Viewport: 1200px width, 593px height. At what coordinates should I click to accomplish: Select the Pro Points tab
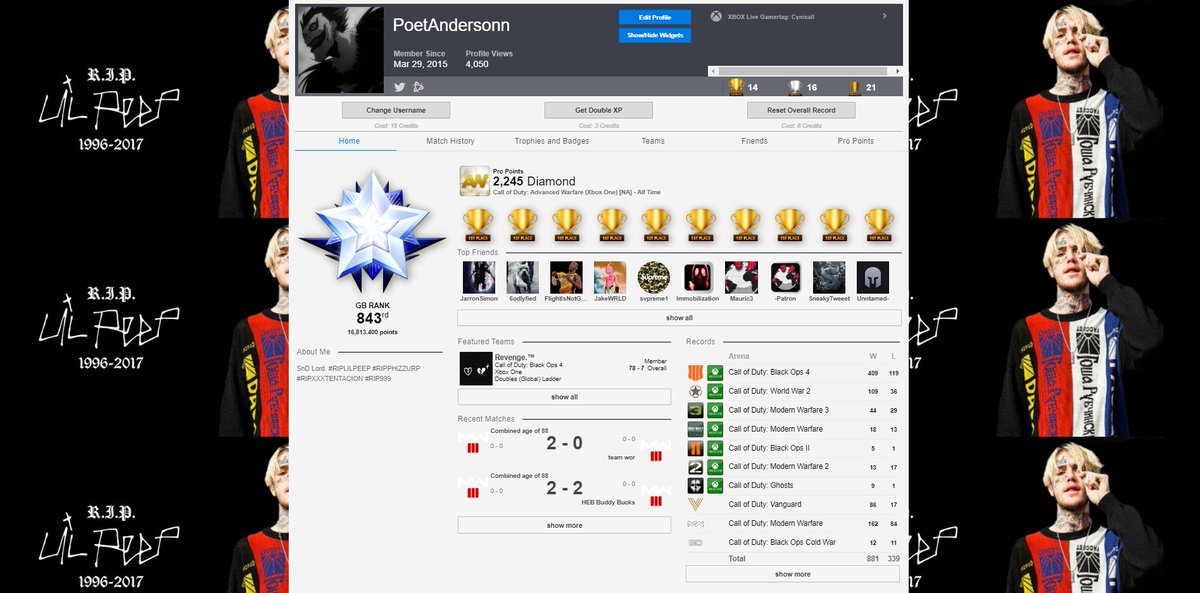[855, 141]
